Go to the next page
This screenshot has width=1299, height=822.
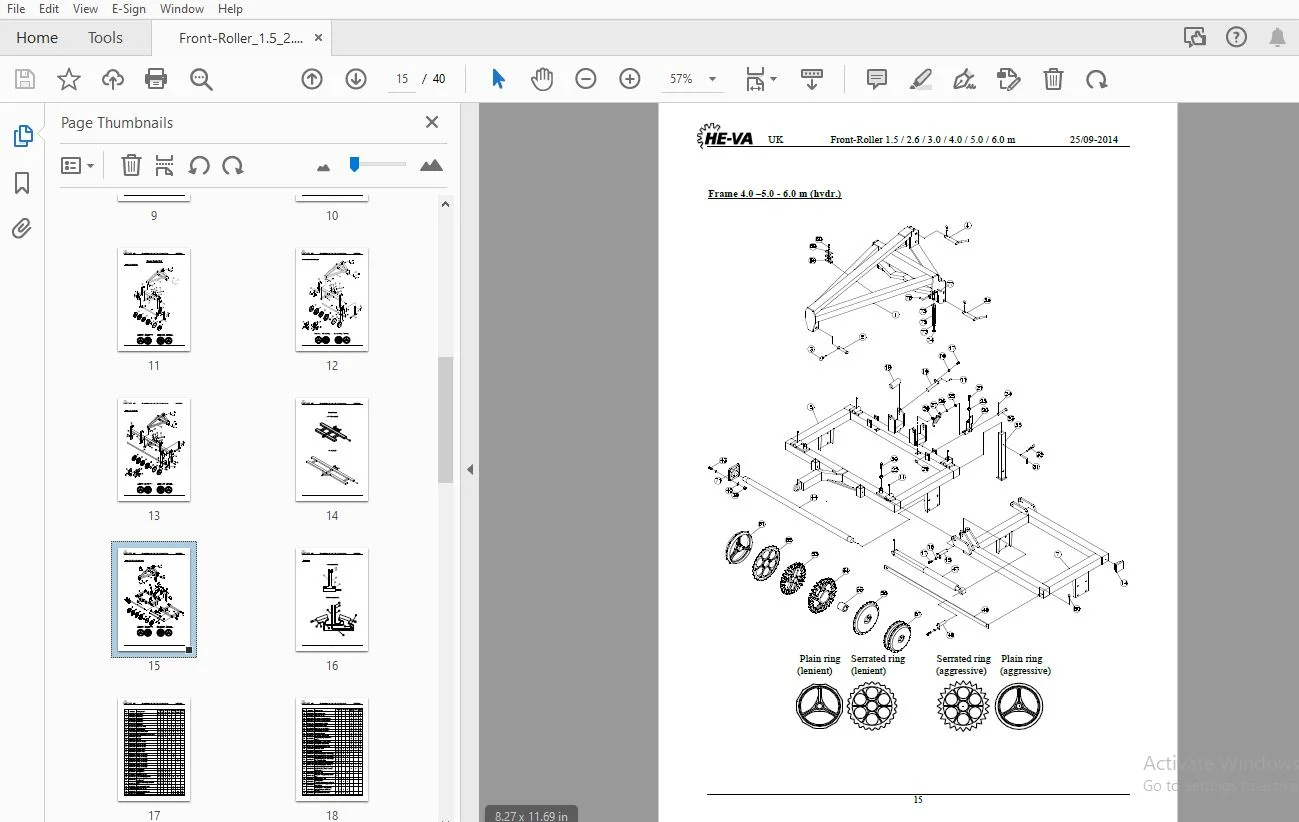[356, 79]
